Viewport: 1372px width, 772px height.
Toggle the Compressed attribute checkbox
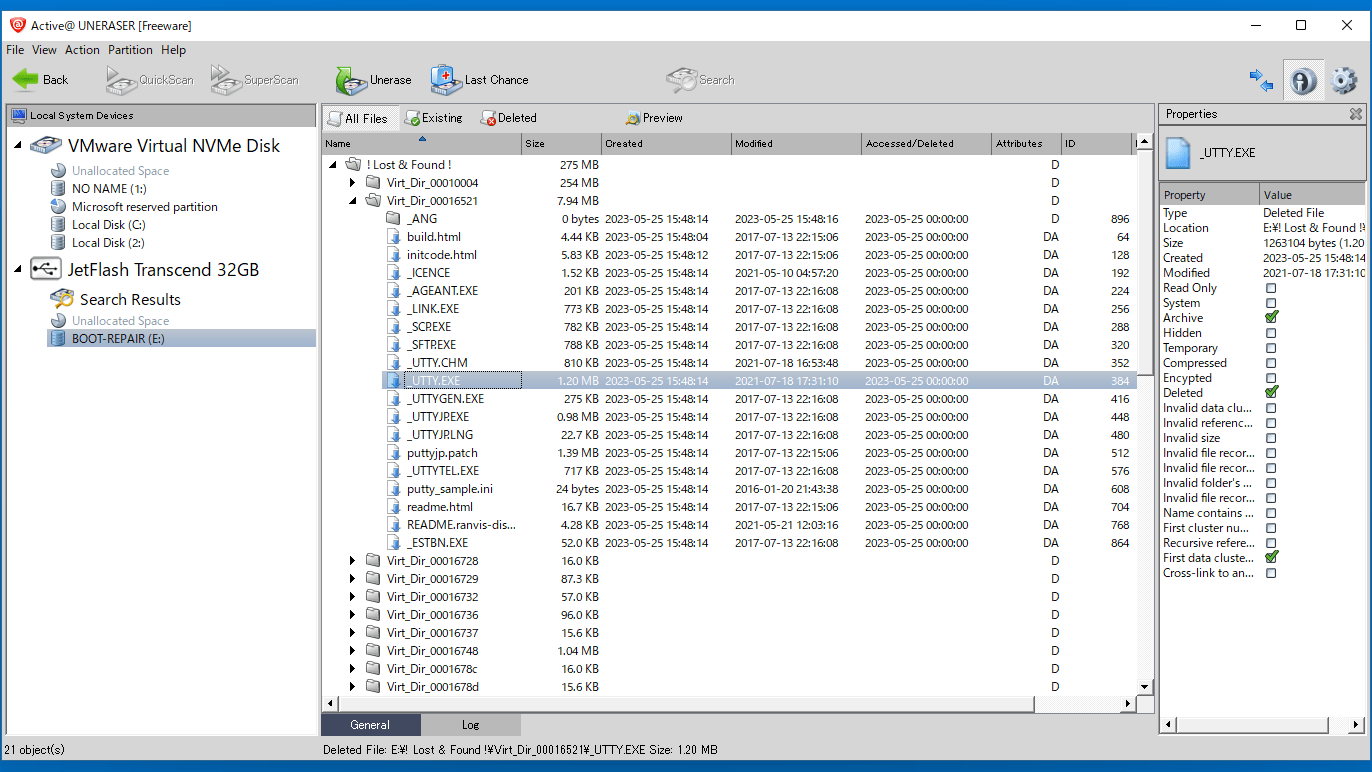(1271, 363)
